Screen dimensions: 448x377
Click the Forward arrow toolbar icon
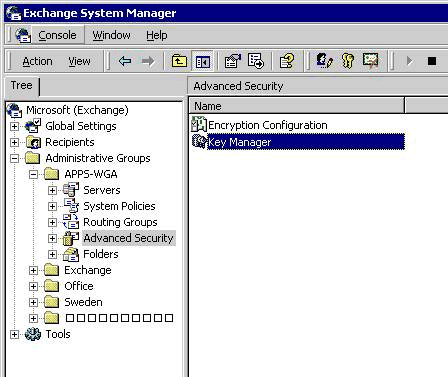[x=148, y=61]
